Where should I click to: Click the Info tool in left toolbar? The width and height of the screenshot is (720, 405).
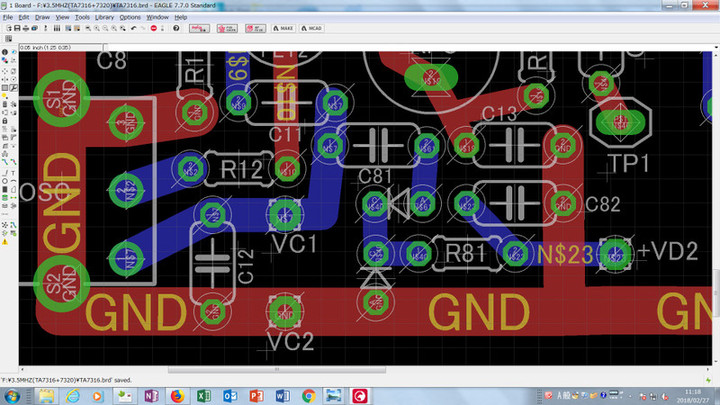tap(5, 52)
